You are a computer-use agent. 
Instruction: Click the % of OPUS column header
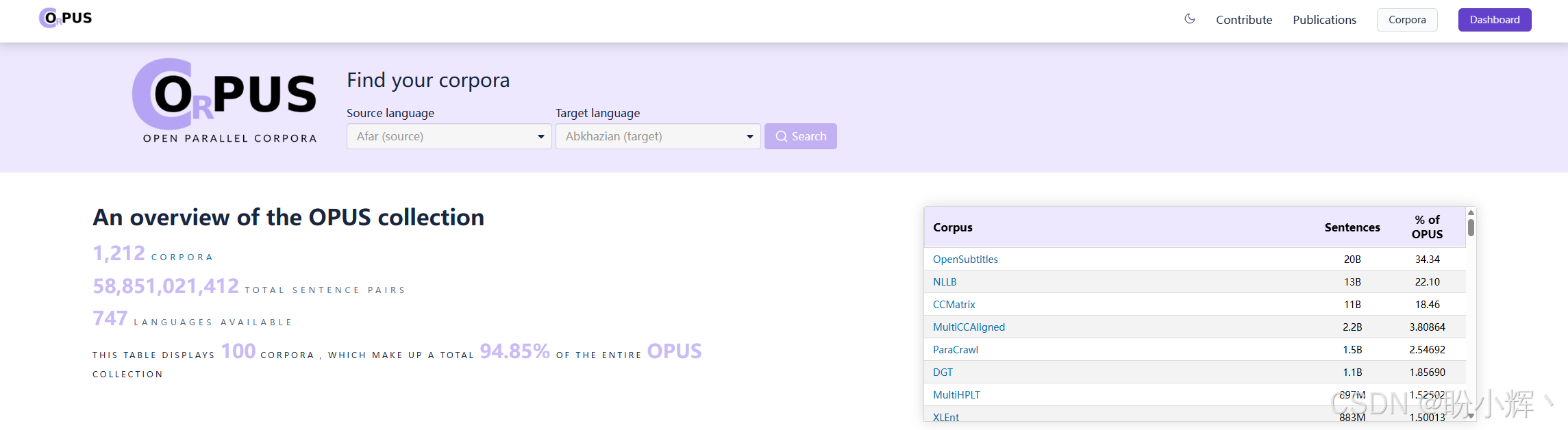tap(1428, 227)
